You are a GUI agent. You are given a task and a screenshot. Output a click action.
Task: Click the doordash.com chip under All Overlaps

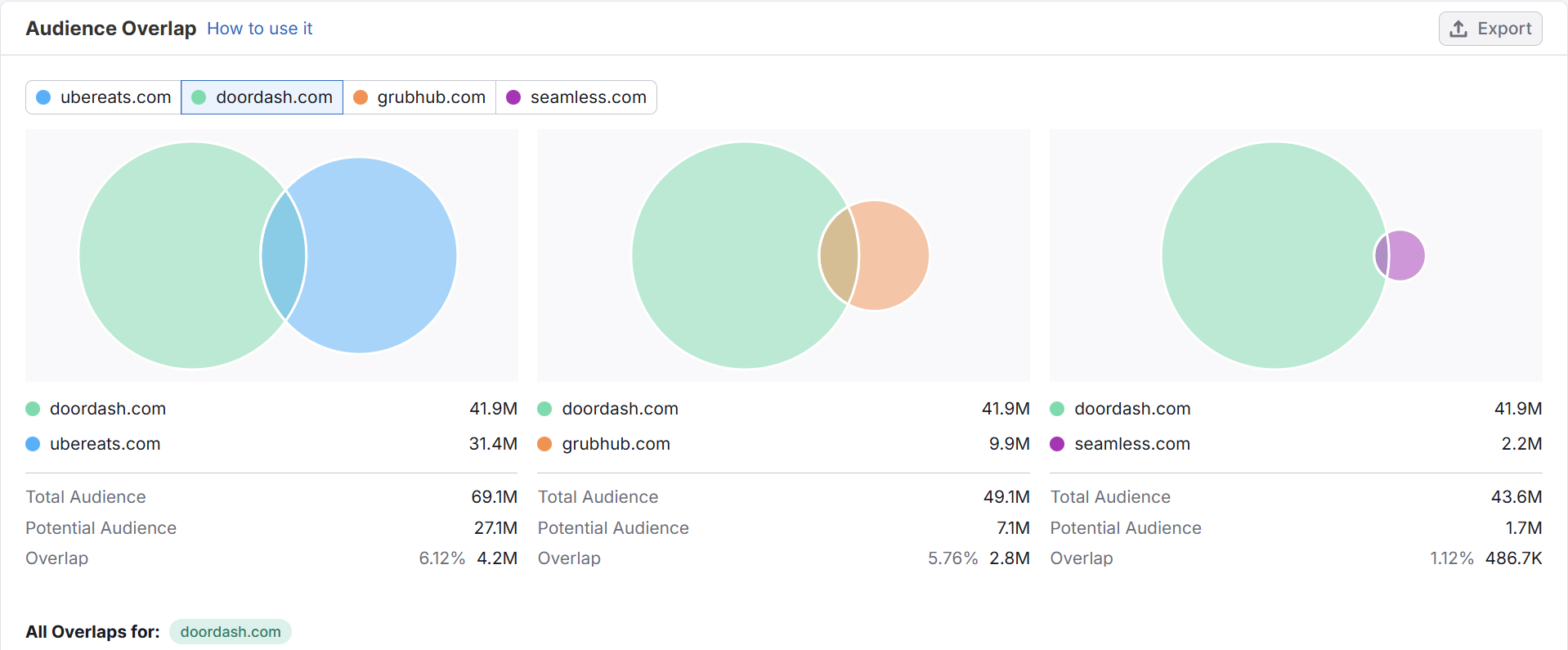(230, 632)
